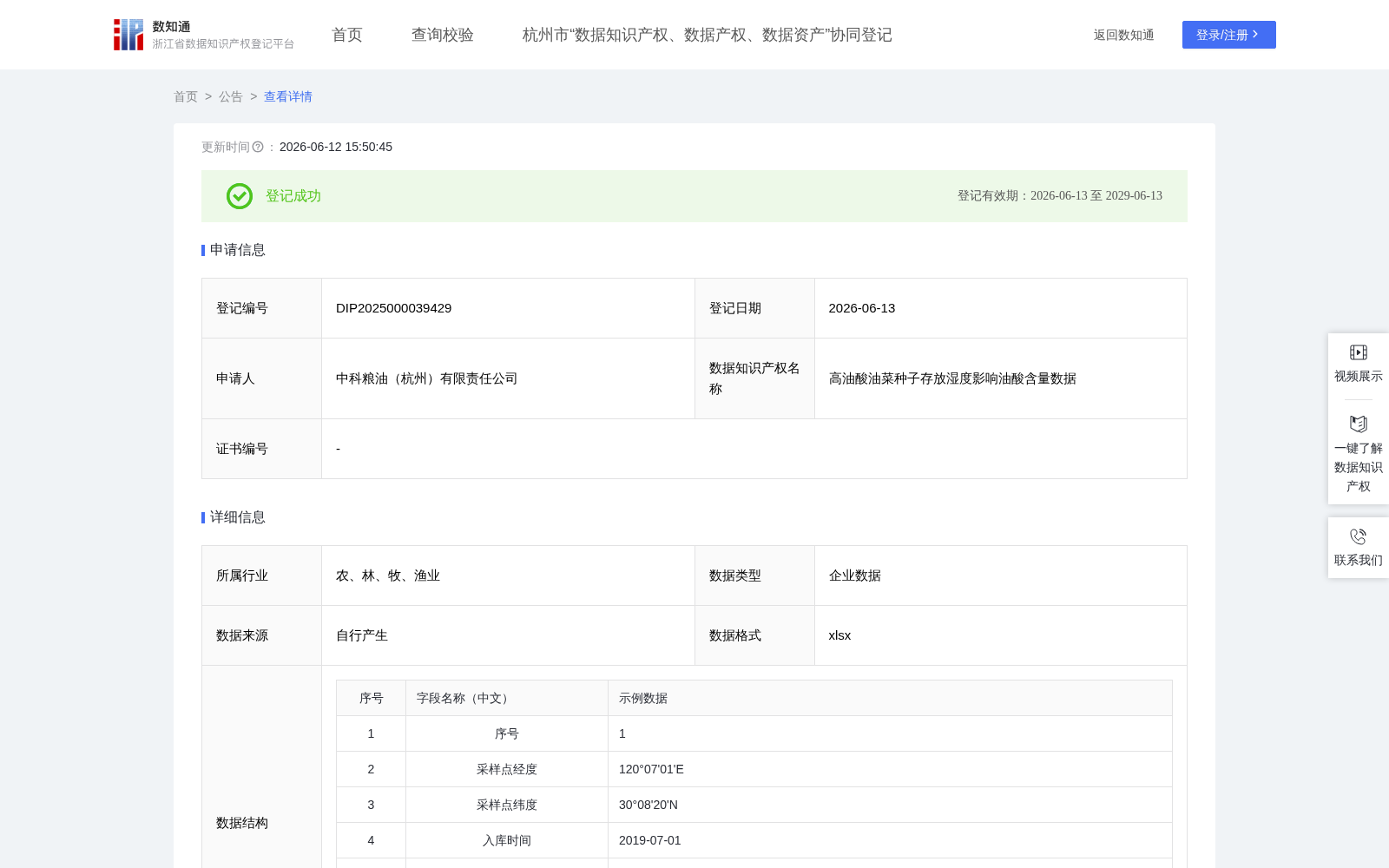Go to 首页 in the breadcrumb
The image size is (1389, 868).
(186, 96)
